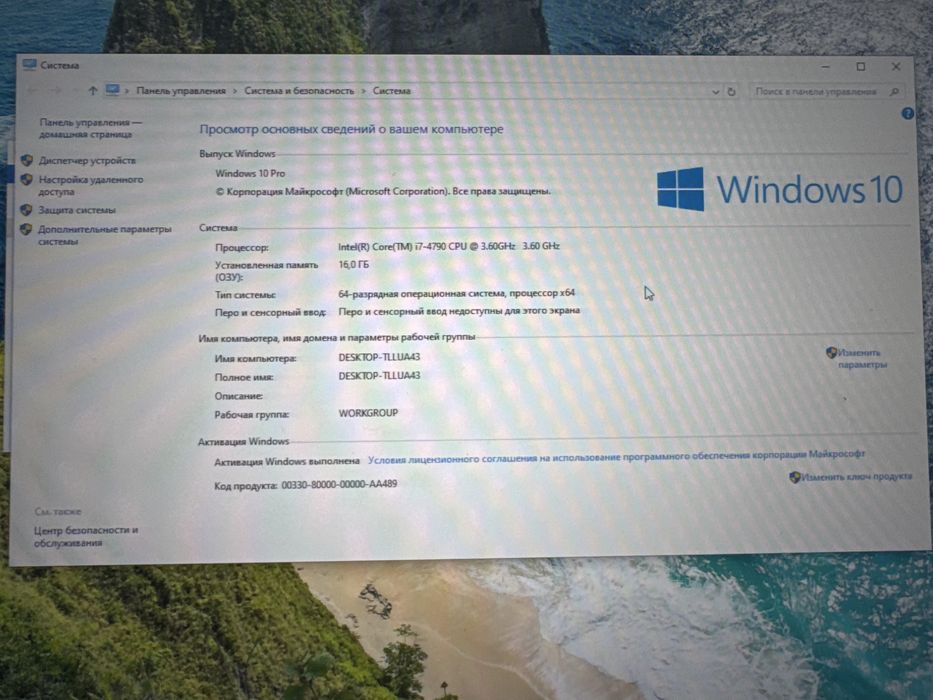
Task: Click the Up arrow navigation icon
Action: click(x=93, y=90)
